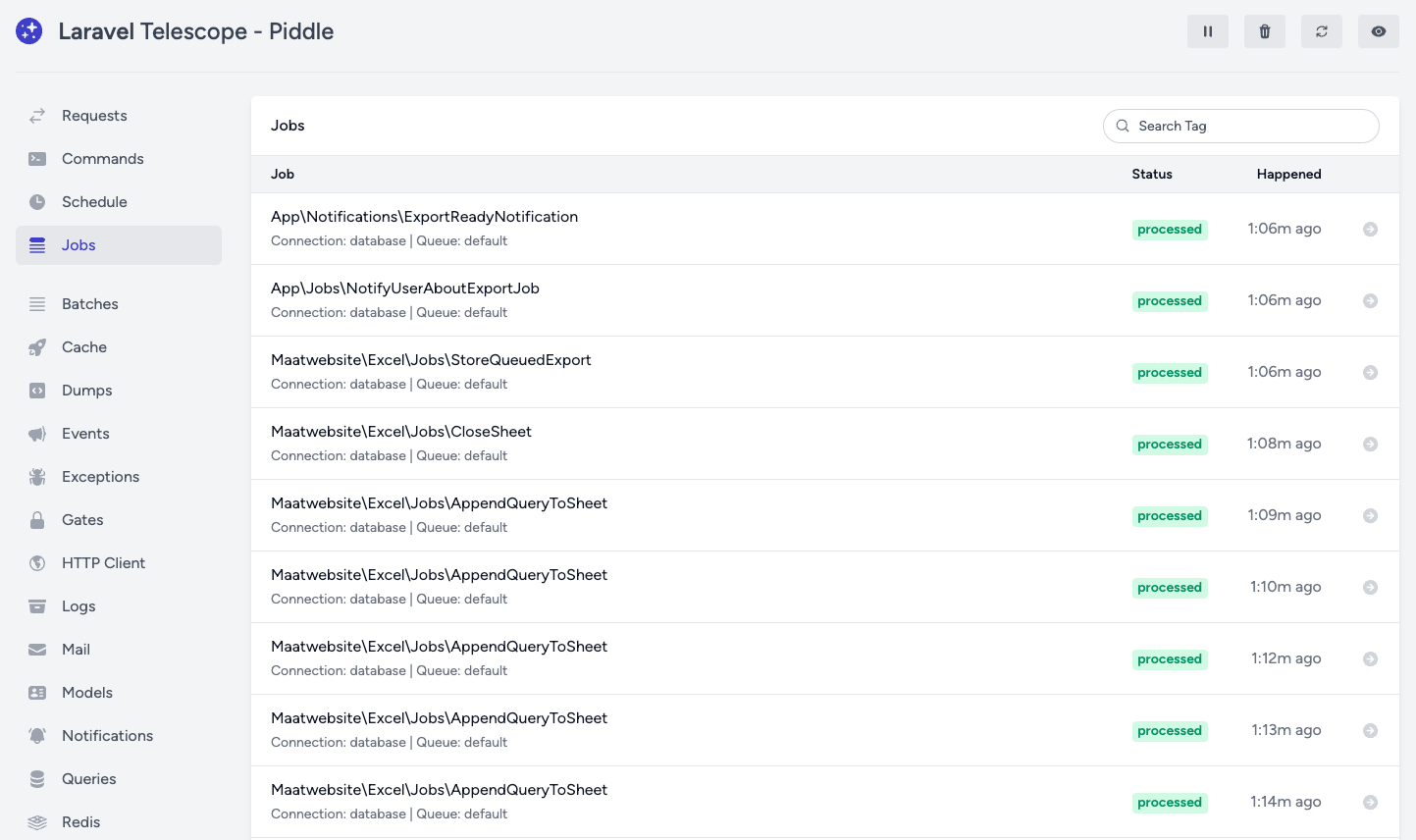
Task: Click Maatwebsite CloseSheet job name
Action: click(401, 432)
